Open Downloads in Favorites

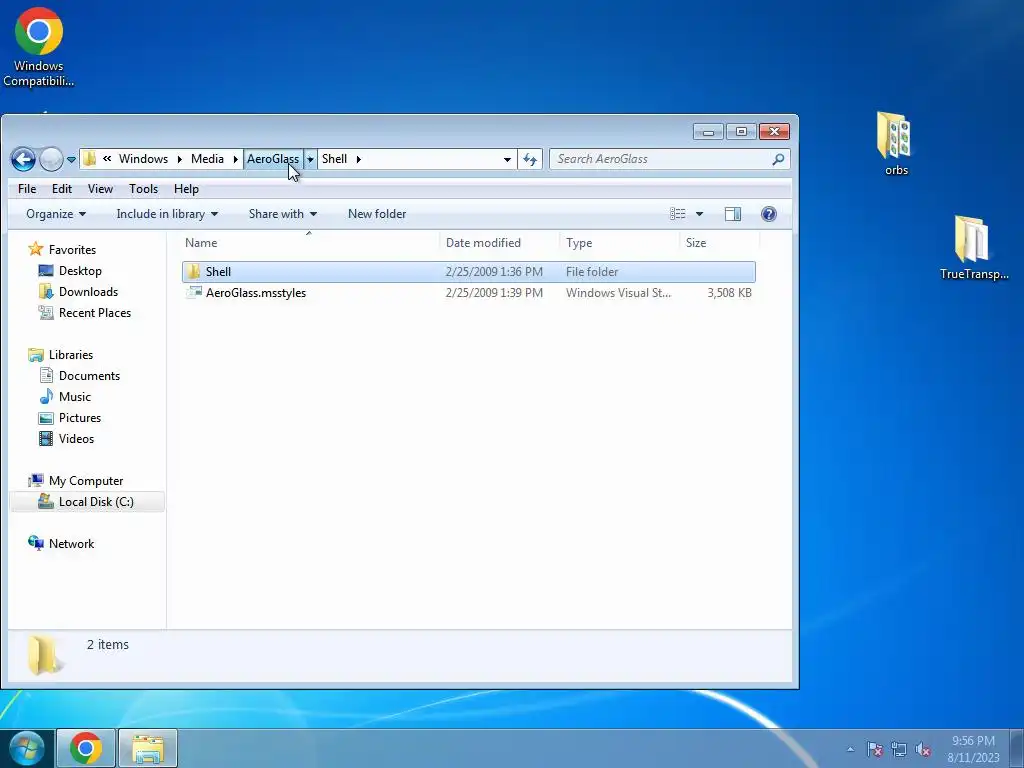(88, 291)
